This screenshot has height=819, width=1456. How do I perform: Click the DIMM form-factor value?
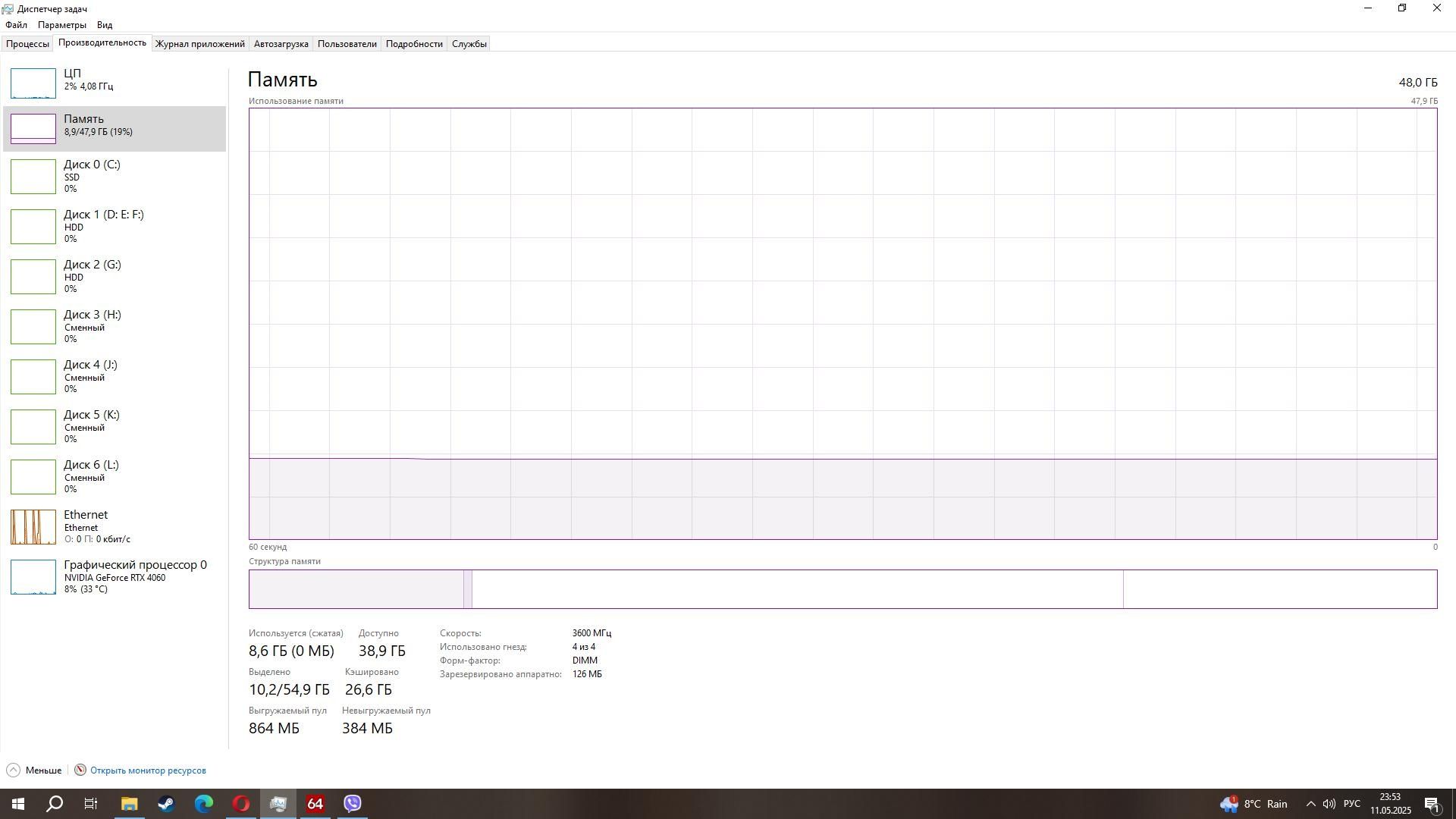tap(585, 661)
